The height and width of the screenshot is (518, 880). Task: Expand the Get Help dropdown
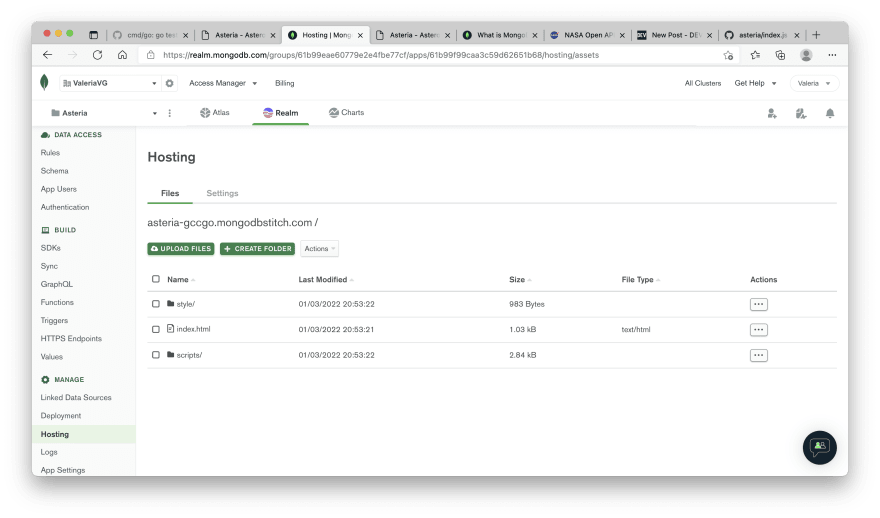click(755, 83)
